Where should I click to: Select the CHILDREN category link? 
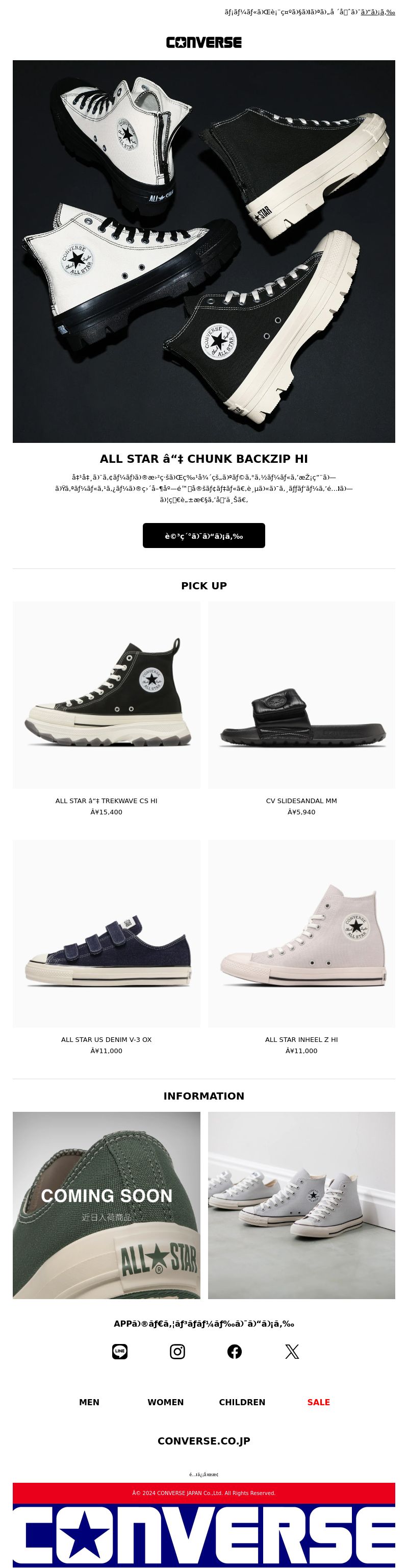point(242,1402)
